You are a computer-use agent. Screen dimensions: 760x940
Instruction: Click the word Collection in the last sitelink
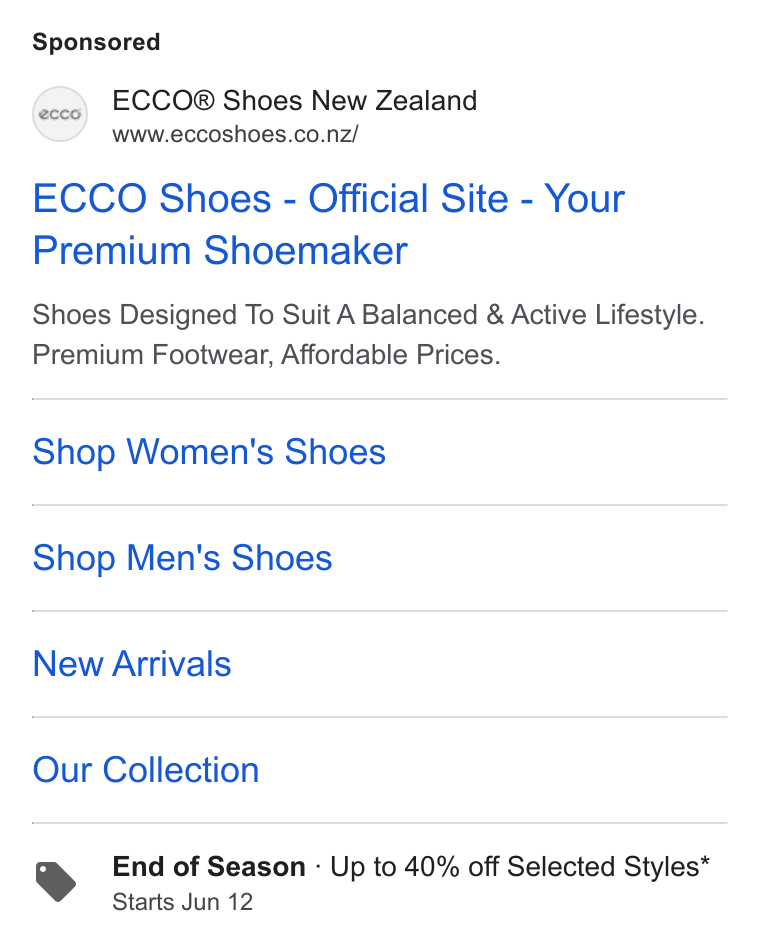point(181,770)
